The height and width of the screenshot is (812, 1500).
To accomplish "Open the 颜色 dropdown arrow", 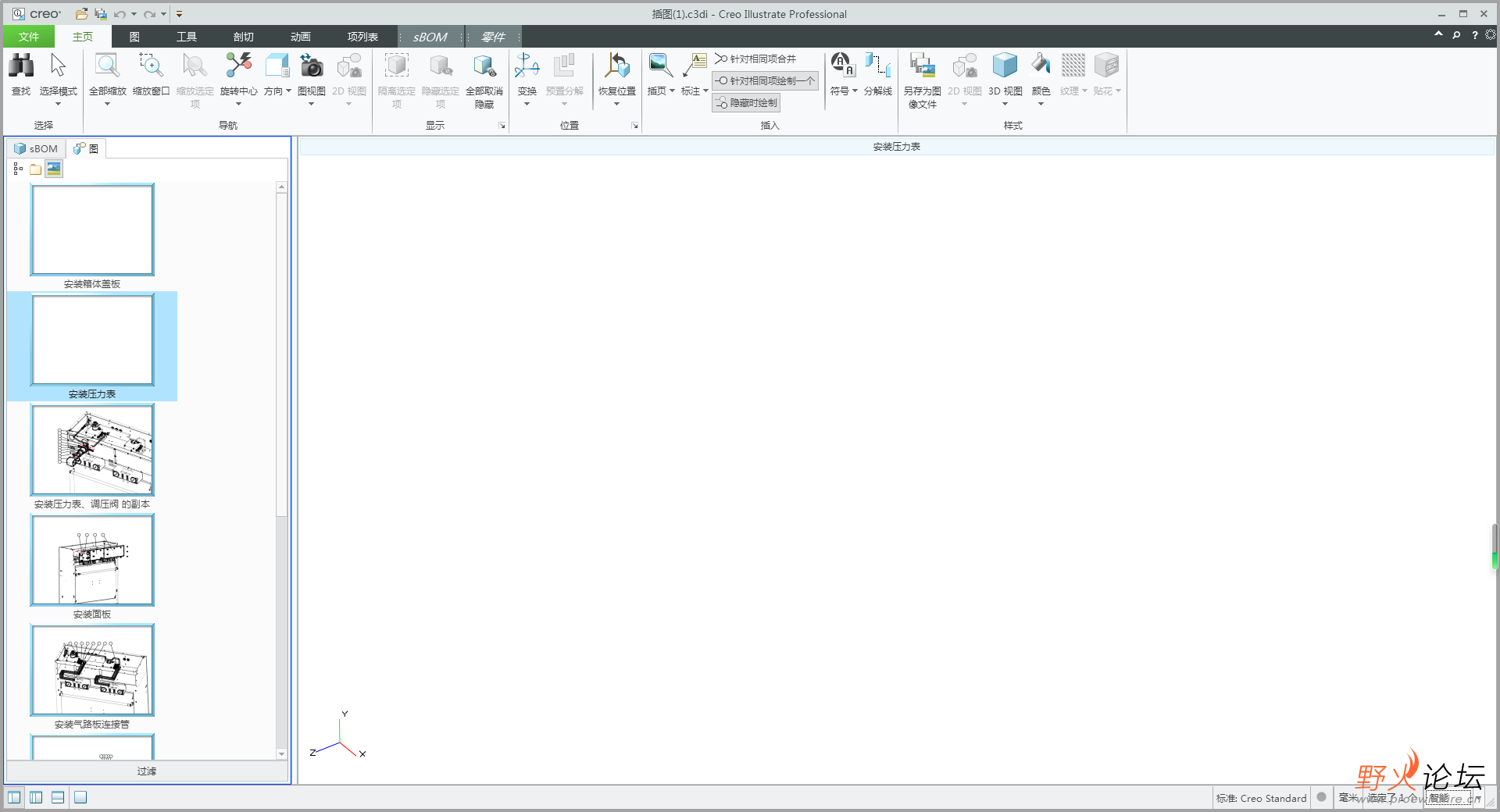I will 1041,104.
